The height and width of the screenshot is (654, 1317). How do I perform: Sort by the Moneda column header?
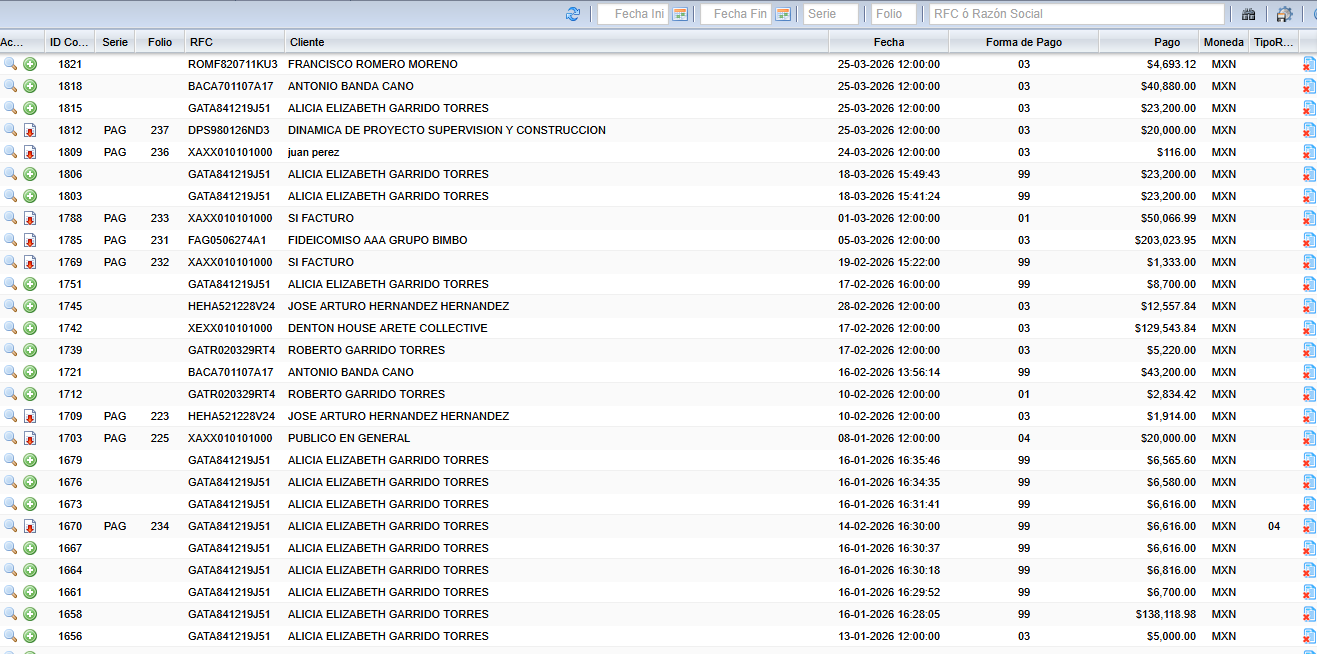[x=1224, y=42]
